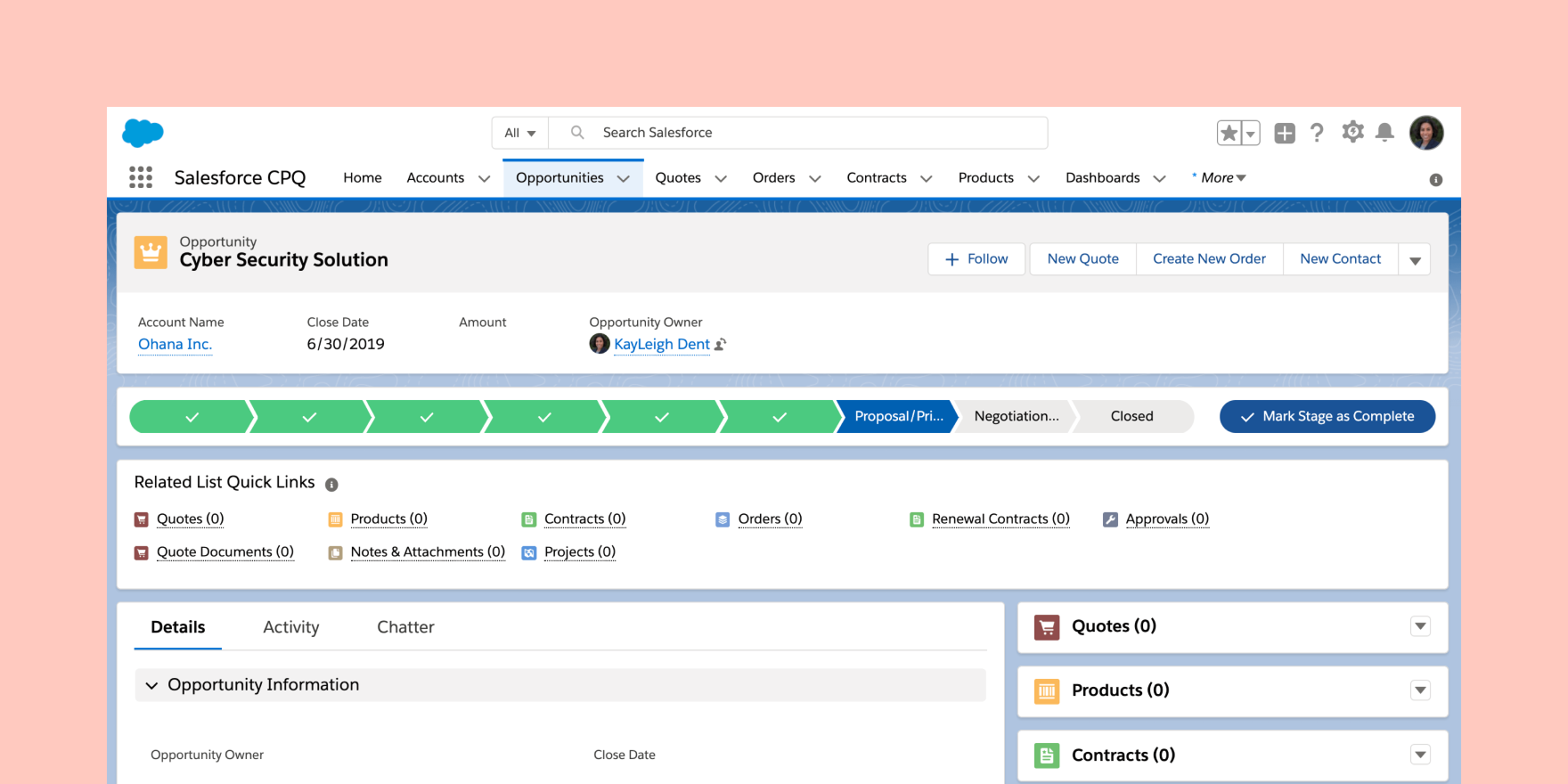Viewport: 1568px width, 784px height.
Task: Click the Quotes related list card icon
Action: pyautogui.click(x=1047, y=627)
